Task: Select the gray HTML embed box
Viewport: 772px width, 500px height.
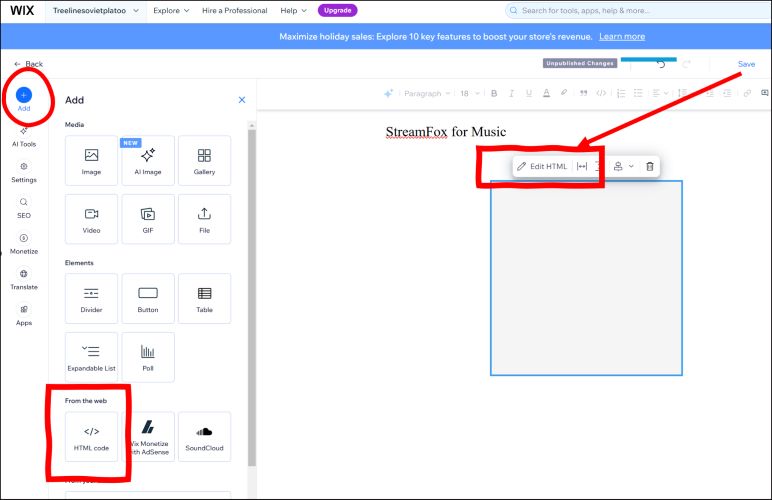Action: point(586,278)
